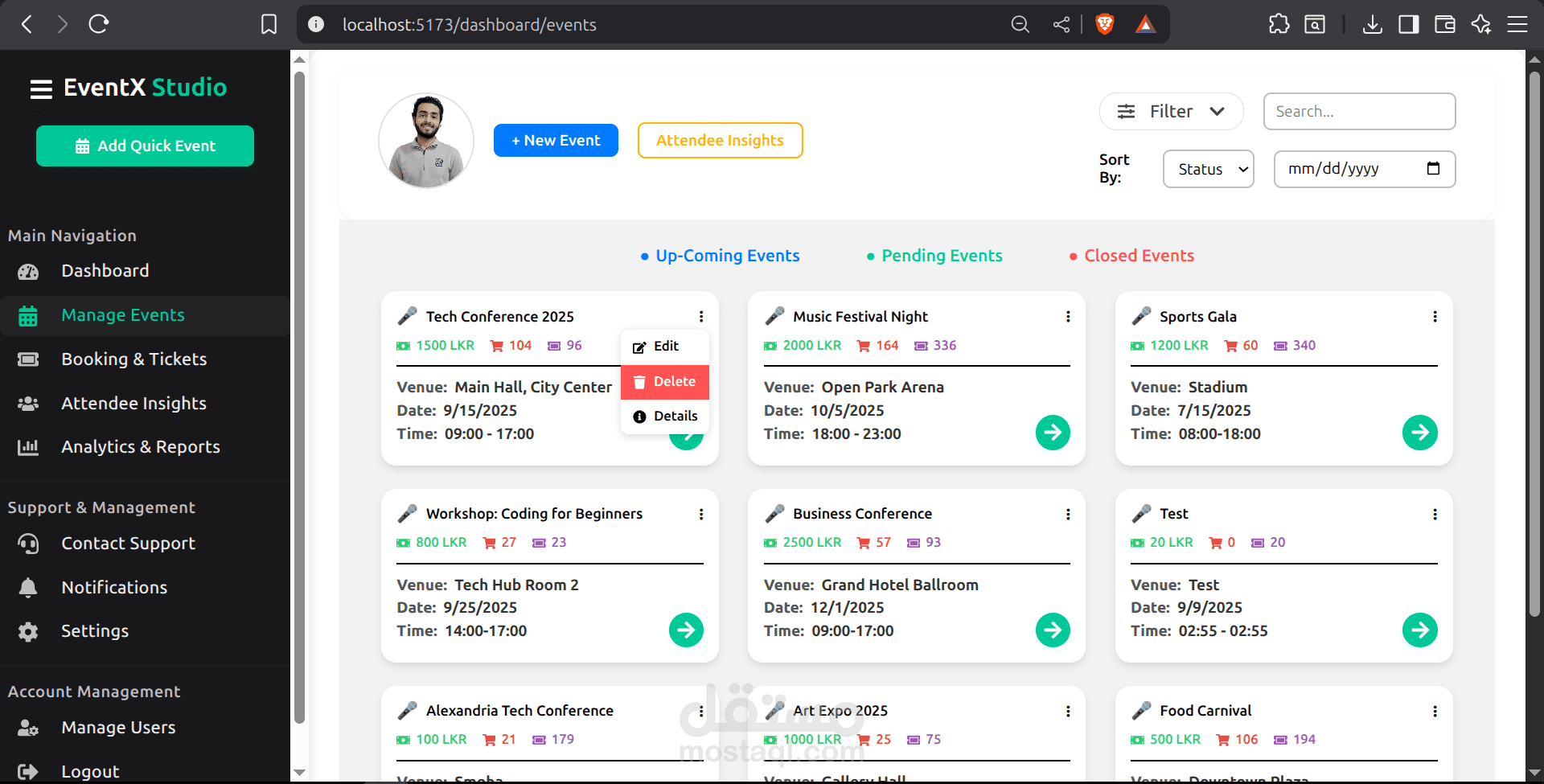Open options menu for the Test event card
The width and height of the screenshot is (1544, 784).
coord(1435,514)
